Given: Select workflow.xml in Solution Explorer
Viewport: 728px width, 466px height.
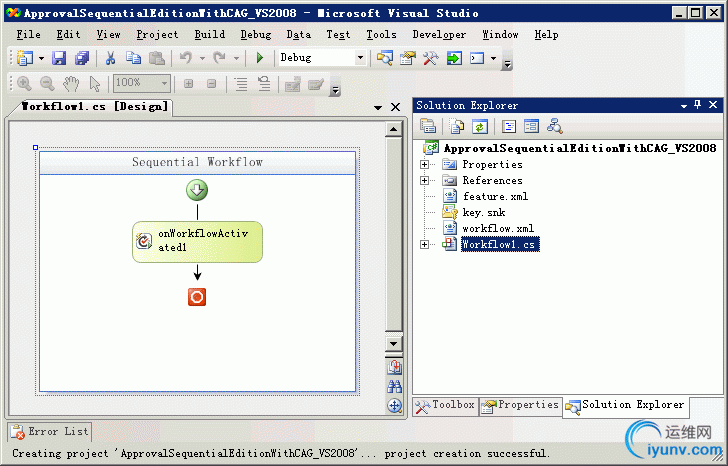Looking at the screenshot, I should (498, 228).
